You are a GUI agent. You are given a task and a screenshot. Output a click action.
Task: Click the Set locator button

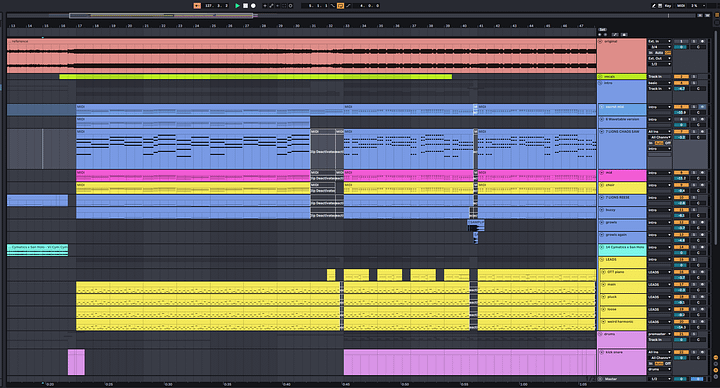602,29
